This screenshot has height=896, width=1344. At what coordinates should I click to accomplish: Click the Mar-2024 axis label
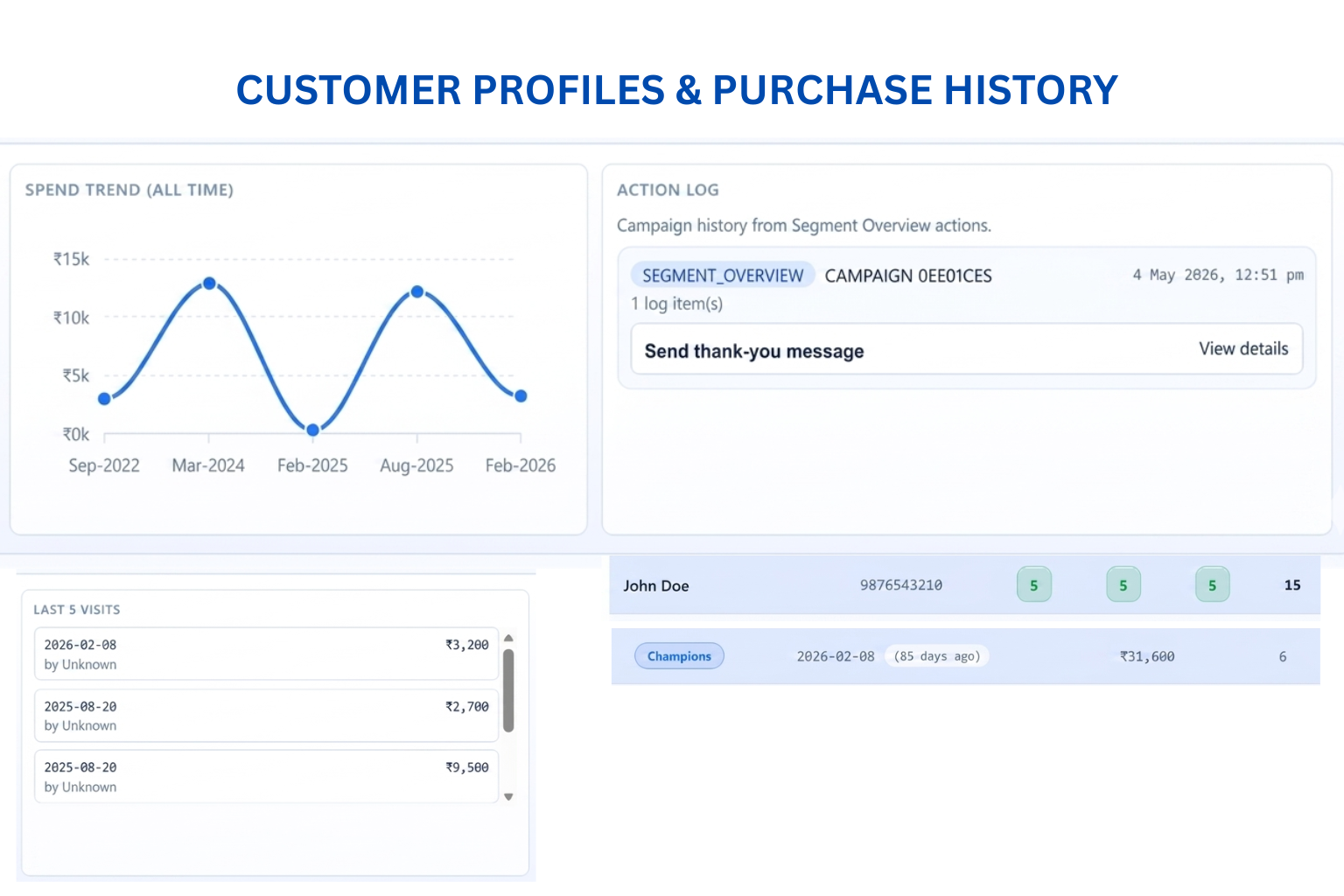click(208, 465)
